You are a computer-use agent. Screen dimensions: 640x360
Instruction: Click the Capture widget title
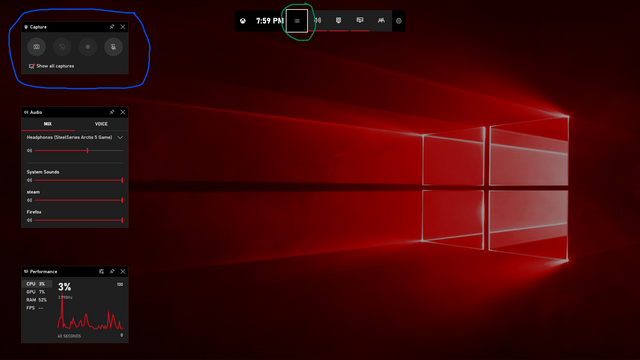(x=38, y=27)
